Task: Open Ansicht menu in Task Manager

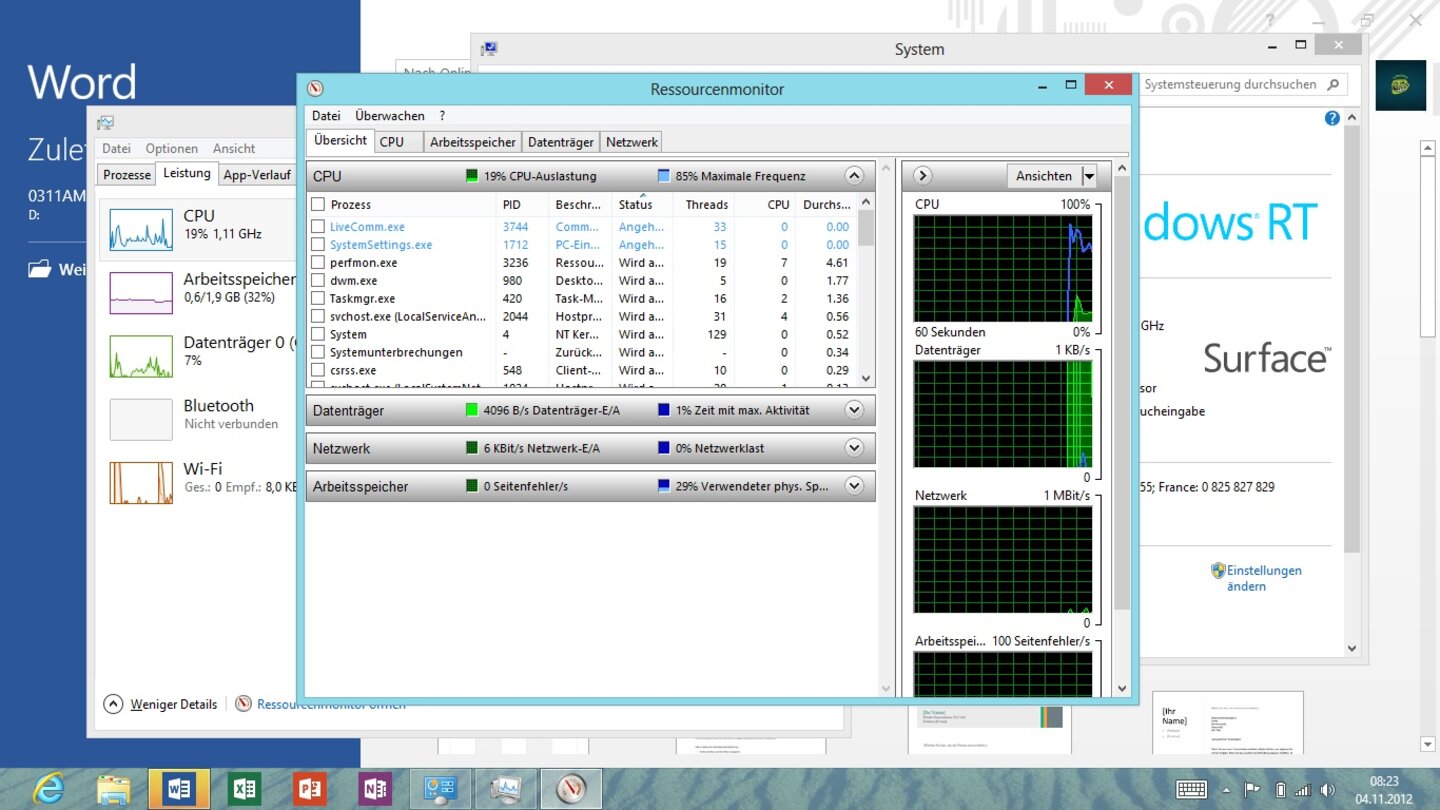Action: [x=234, y=148]
